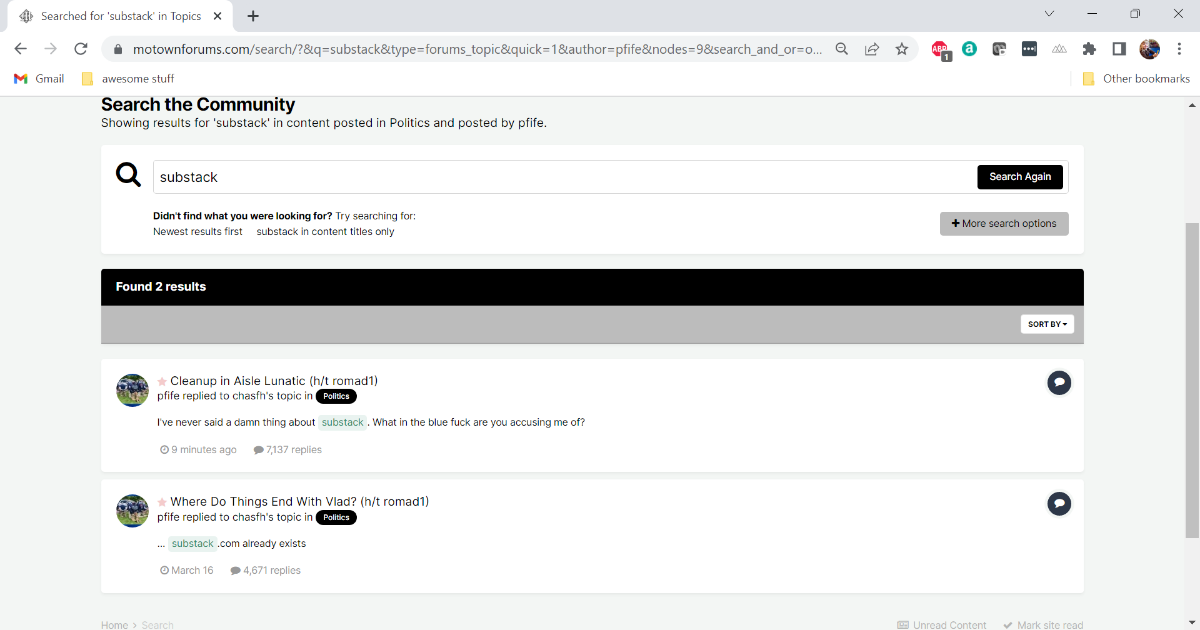Open the new tab plus button
Image resolution: width=1200 pixels, height=630 pixels.
253,16
